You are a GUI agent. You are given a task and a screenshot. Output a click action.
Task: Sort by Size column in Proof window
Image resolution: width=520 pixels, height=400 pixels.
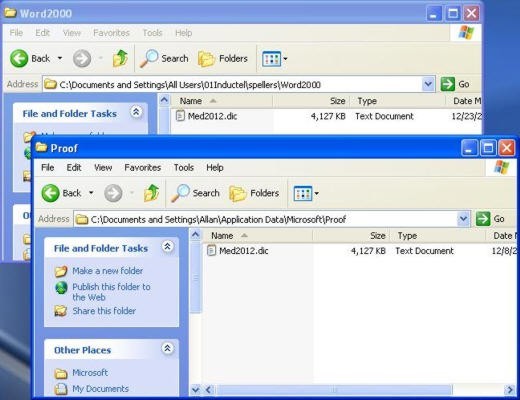(x=351, y=236)
